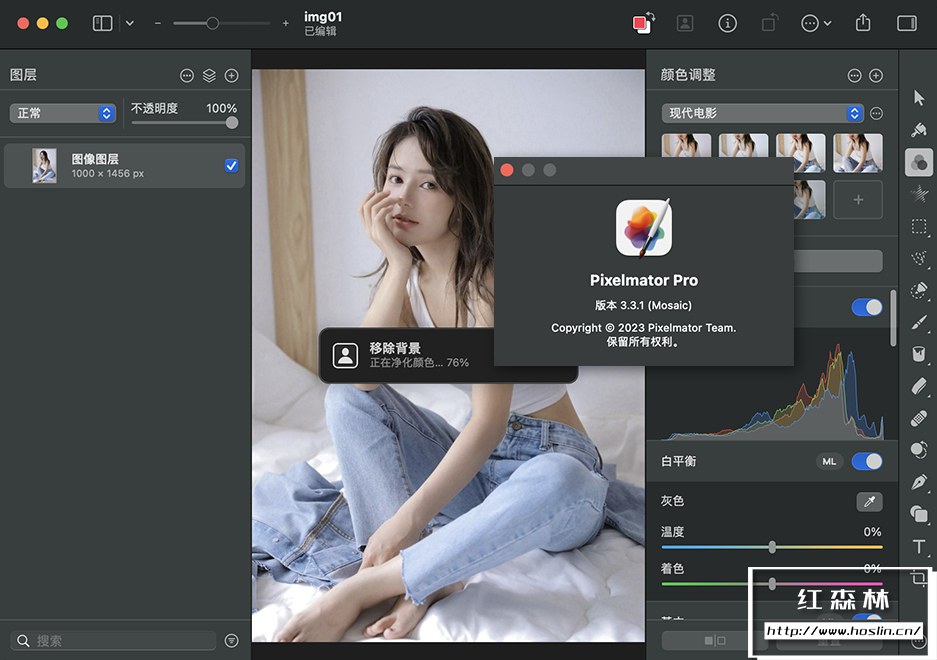This screenshot has height=660, width=937.
Task: Open the 现代电影 preset collection dropdown
Action: click(763, 113)
